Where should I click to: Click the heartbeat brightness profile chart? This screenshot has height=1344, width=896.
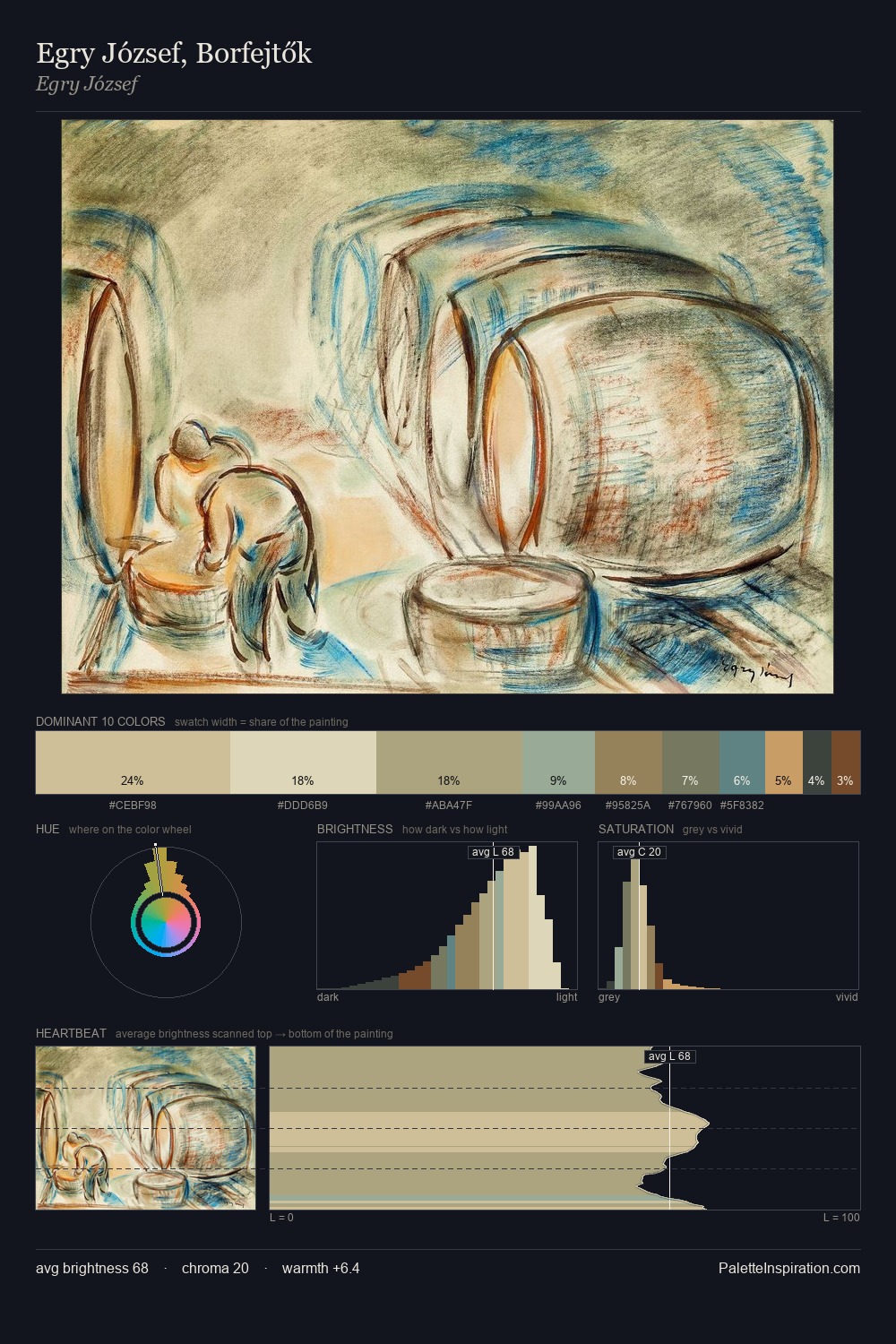tap(564, 1128)
